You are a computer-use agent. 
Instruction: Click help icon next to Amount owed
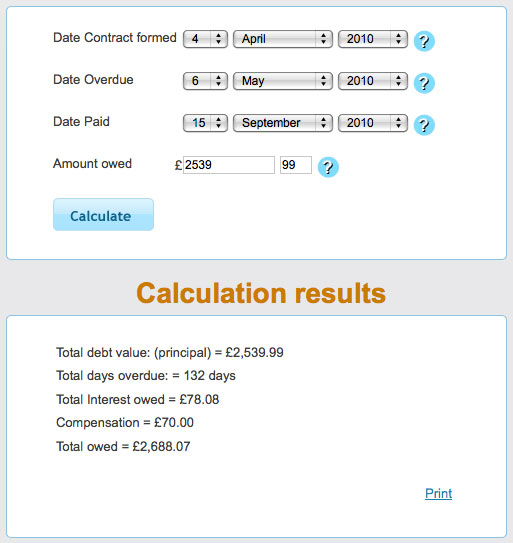[328, 167]
